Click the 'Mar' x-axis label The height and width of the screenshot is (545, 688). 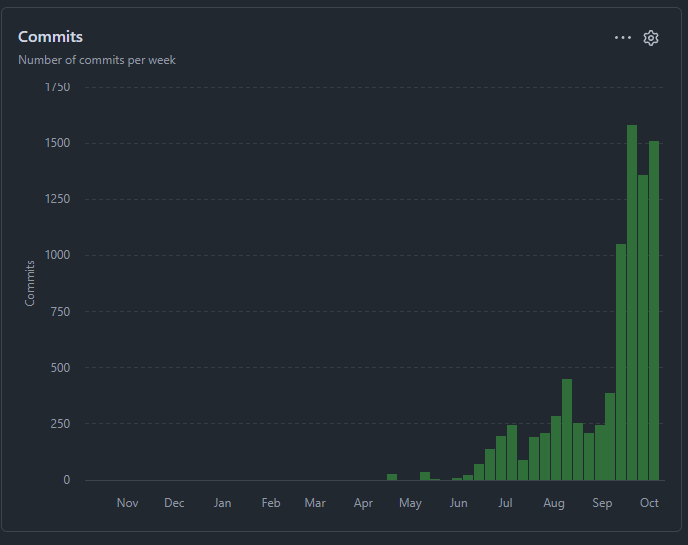315,503
